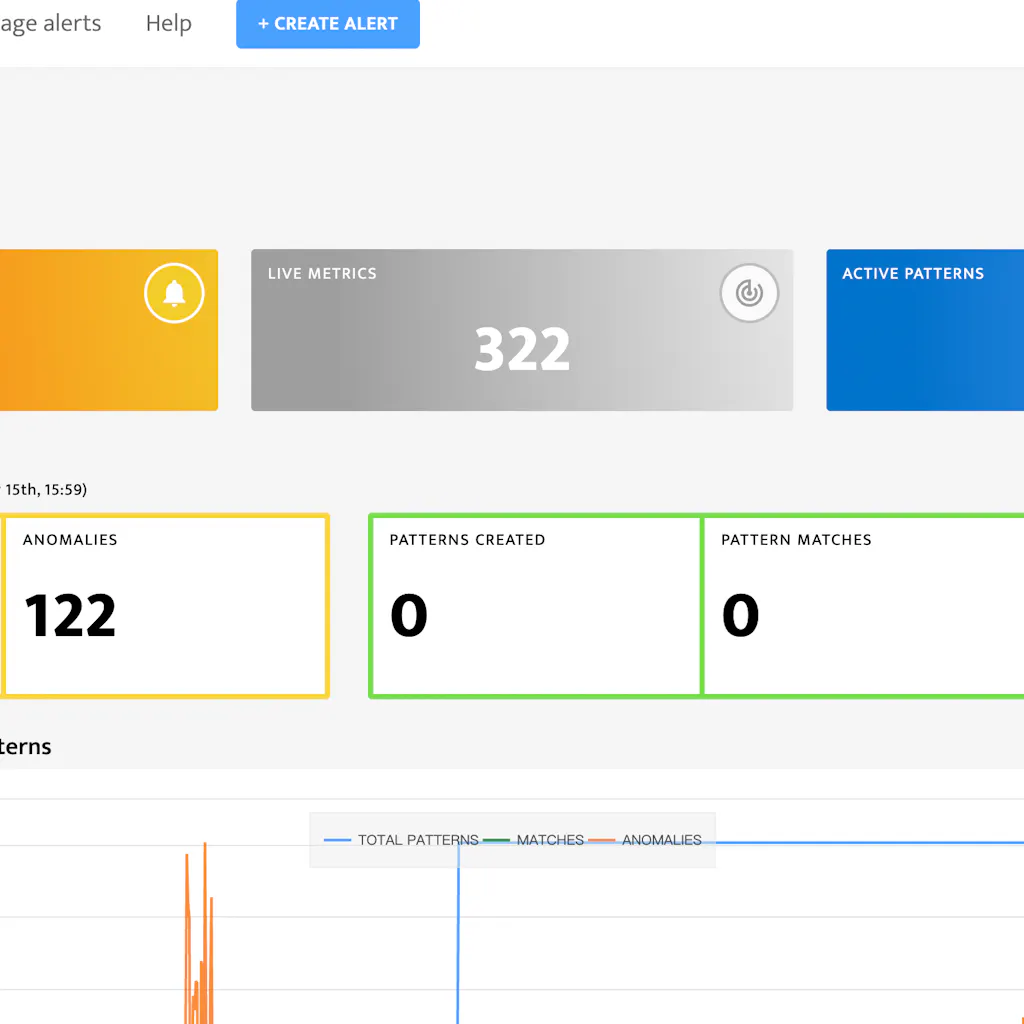Screen dimensions: 1024x1024
Task: Open the Help menu
Action: (168, 24)
